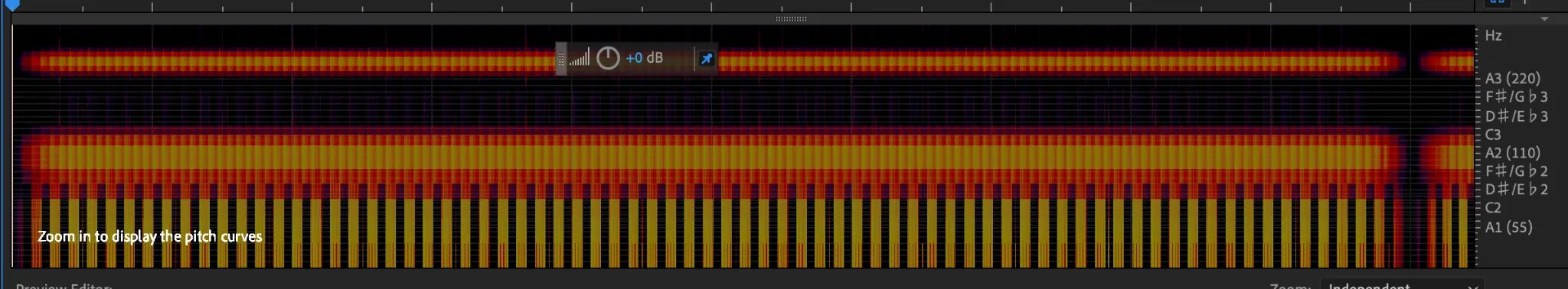Click the A2 (110) pitch label

1513,153
